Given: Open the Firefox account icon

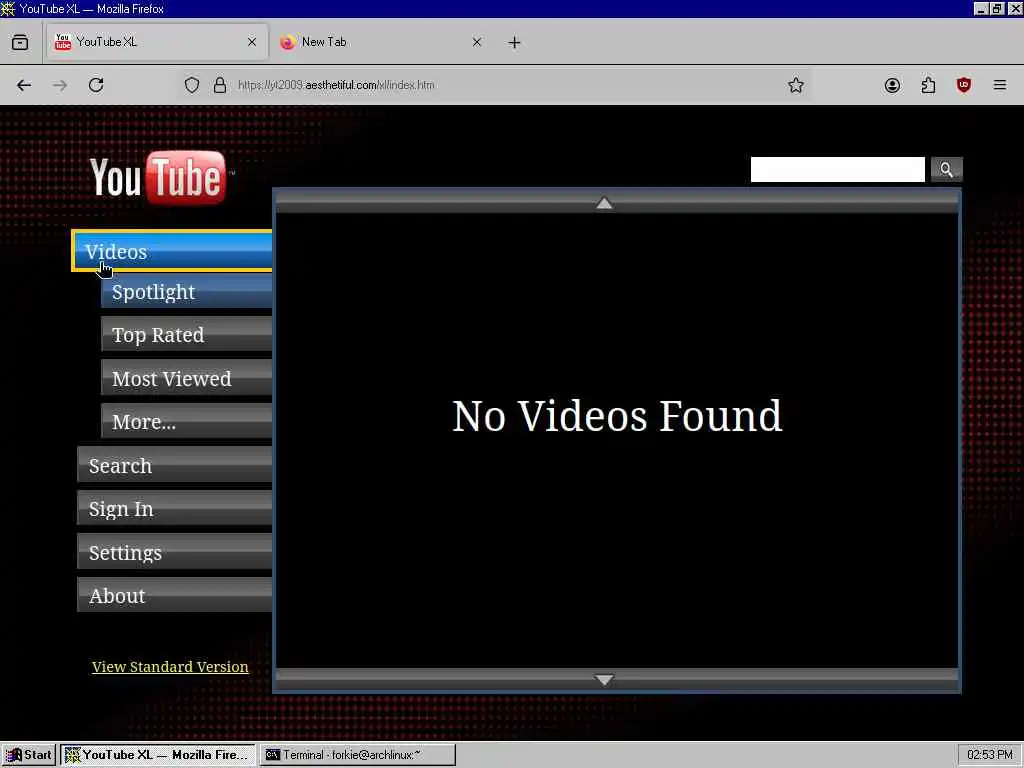Looking at the screenshot, I should 892,85.
